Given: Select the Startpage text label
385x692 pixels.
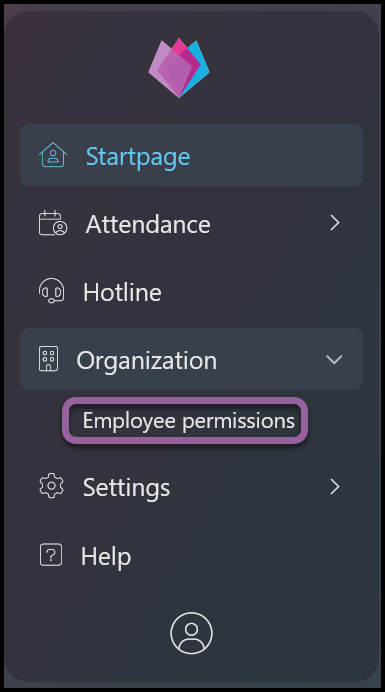Looking at the screenshot, I should 138,157.
